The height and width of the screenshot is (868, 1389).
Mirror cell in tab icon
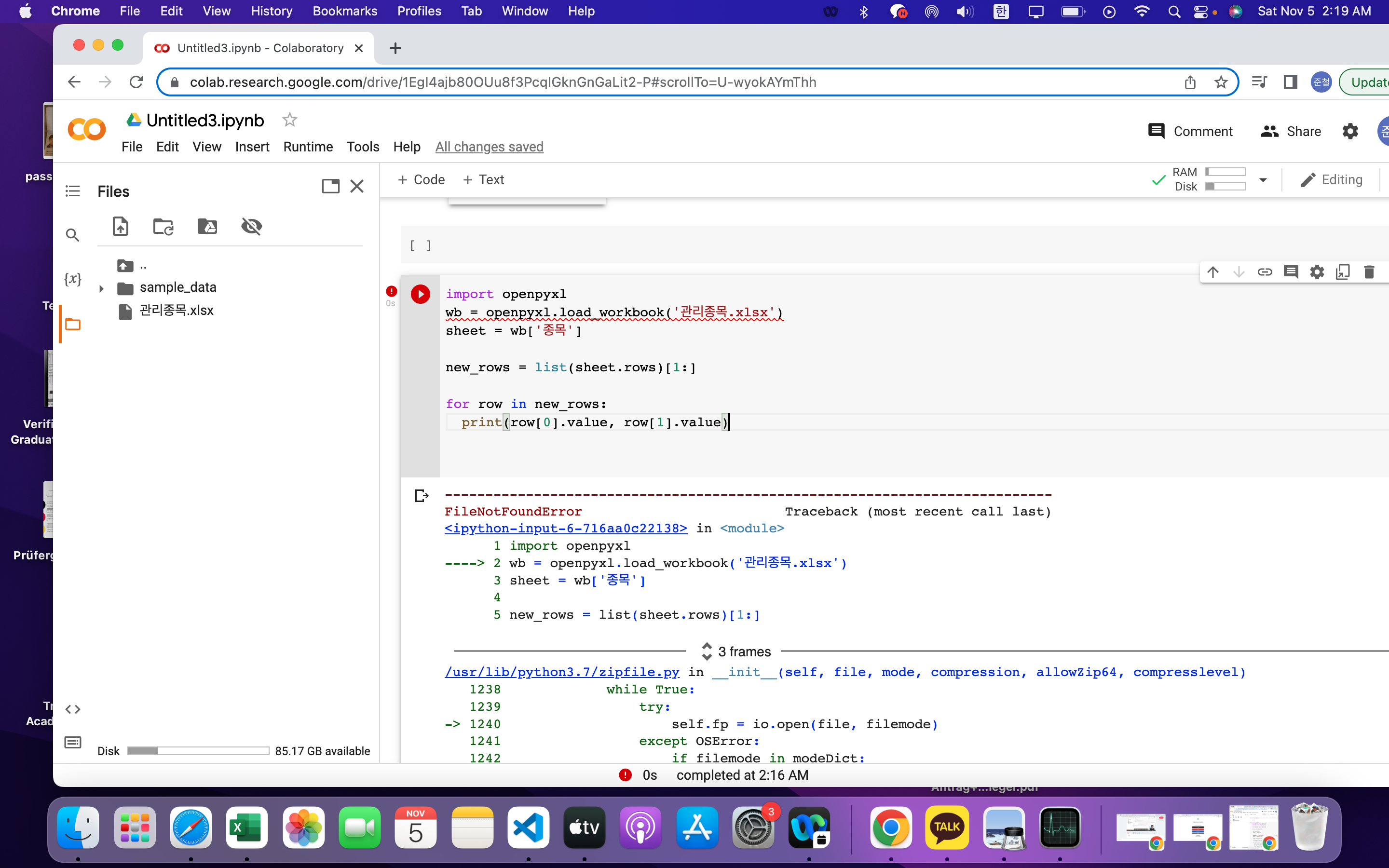point(1343,272)
